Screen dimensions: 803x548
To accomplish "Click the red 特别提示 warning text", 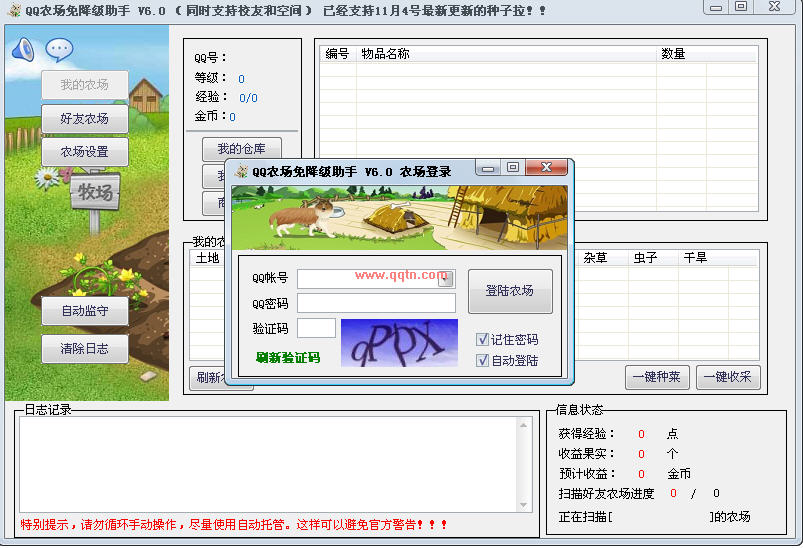I will [234, 524].
